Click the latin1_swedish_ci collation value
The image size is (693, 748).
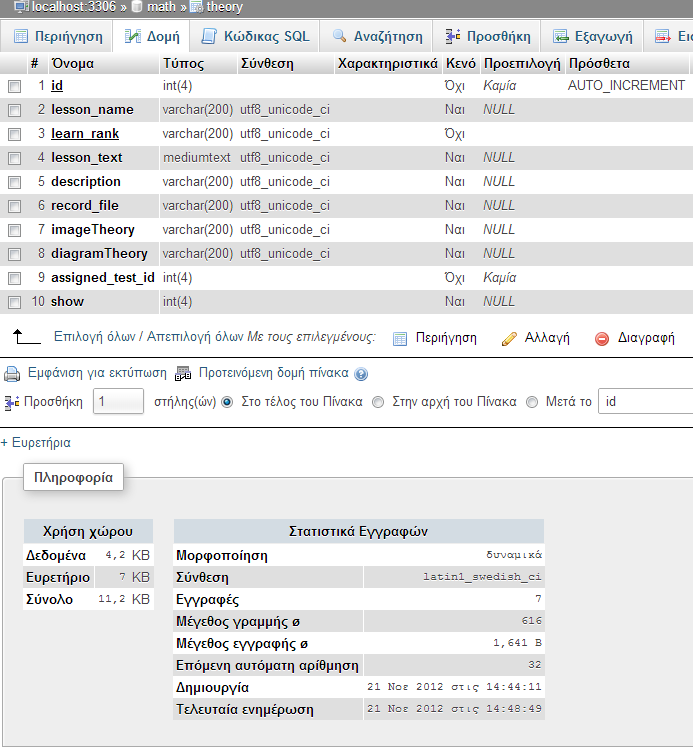[x=482, y=577]
